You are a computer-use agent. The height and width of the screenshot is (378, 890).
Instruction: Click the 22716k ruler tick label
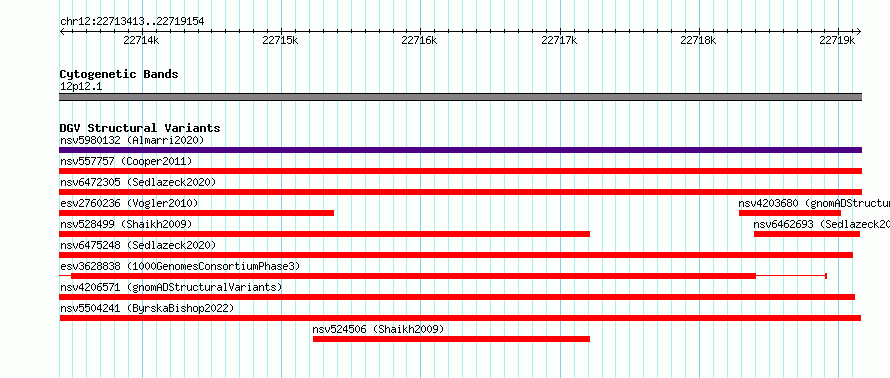point(419,41)
